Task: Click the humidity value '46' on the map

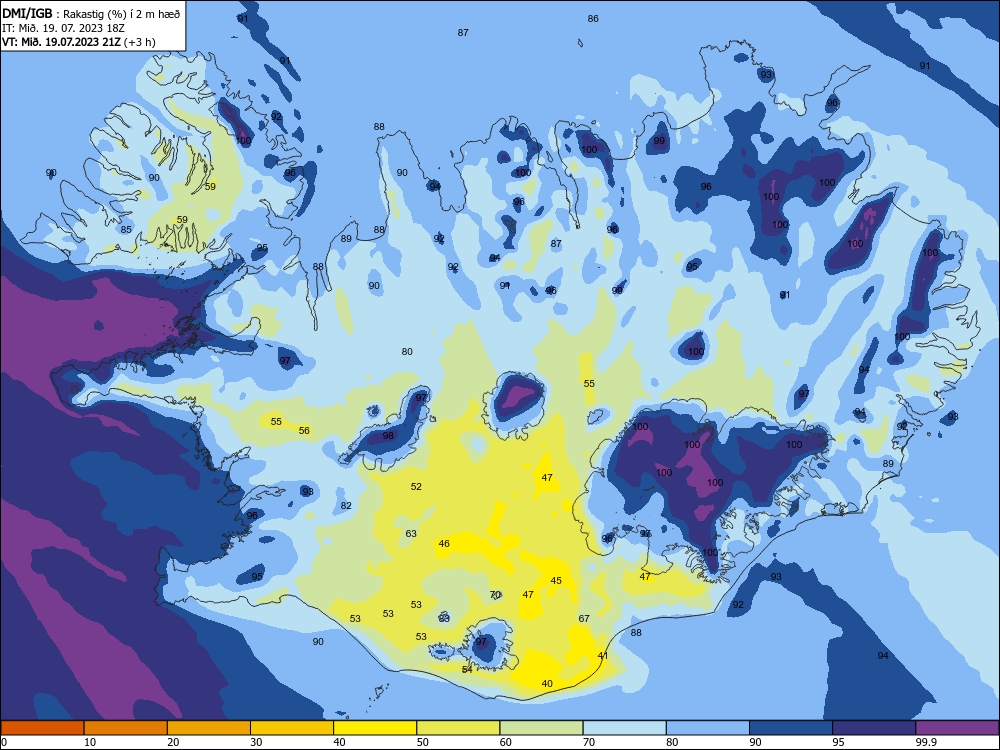Action: (444, 543)
